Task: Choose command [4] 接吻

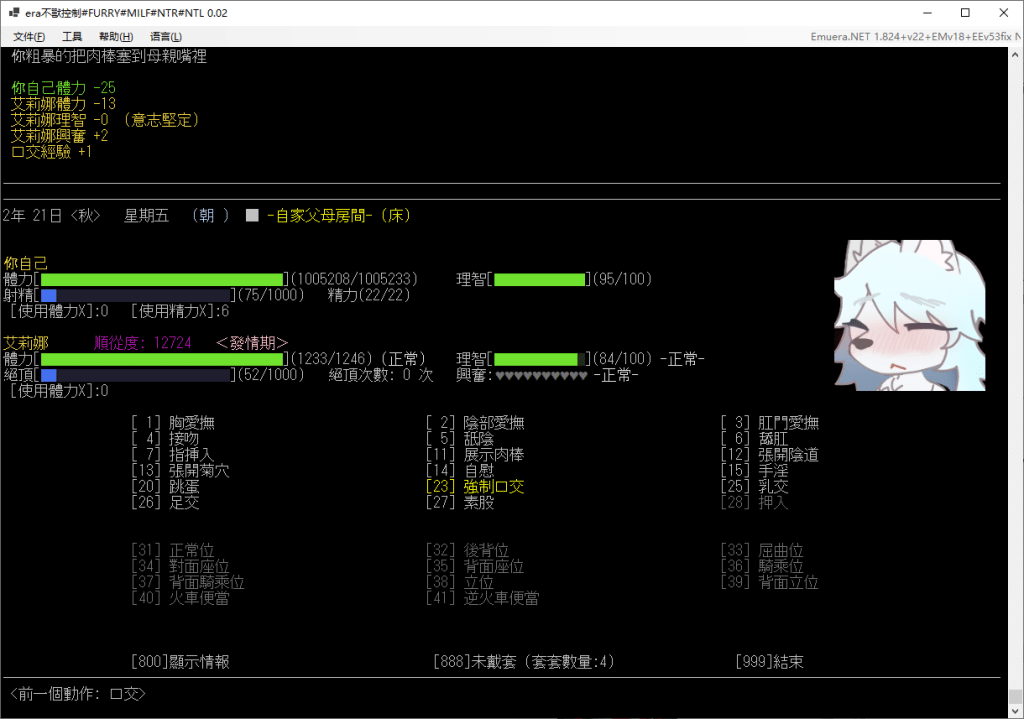Action: [165, 438]
